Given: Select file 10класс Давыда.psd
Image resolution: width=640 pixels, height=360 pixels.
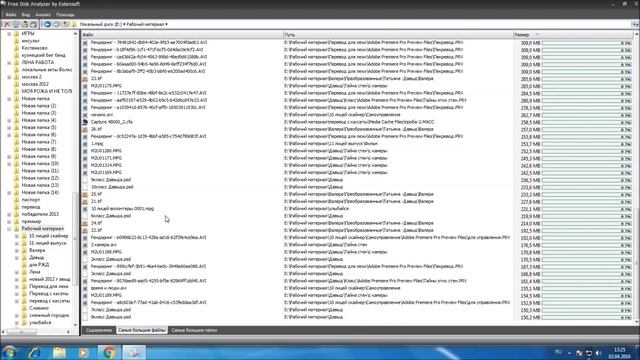Looking at the screenshot, I should [x=112, y=187].
